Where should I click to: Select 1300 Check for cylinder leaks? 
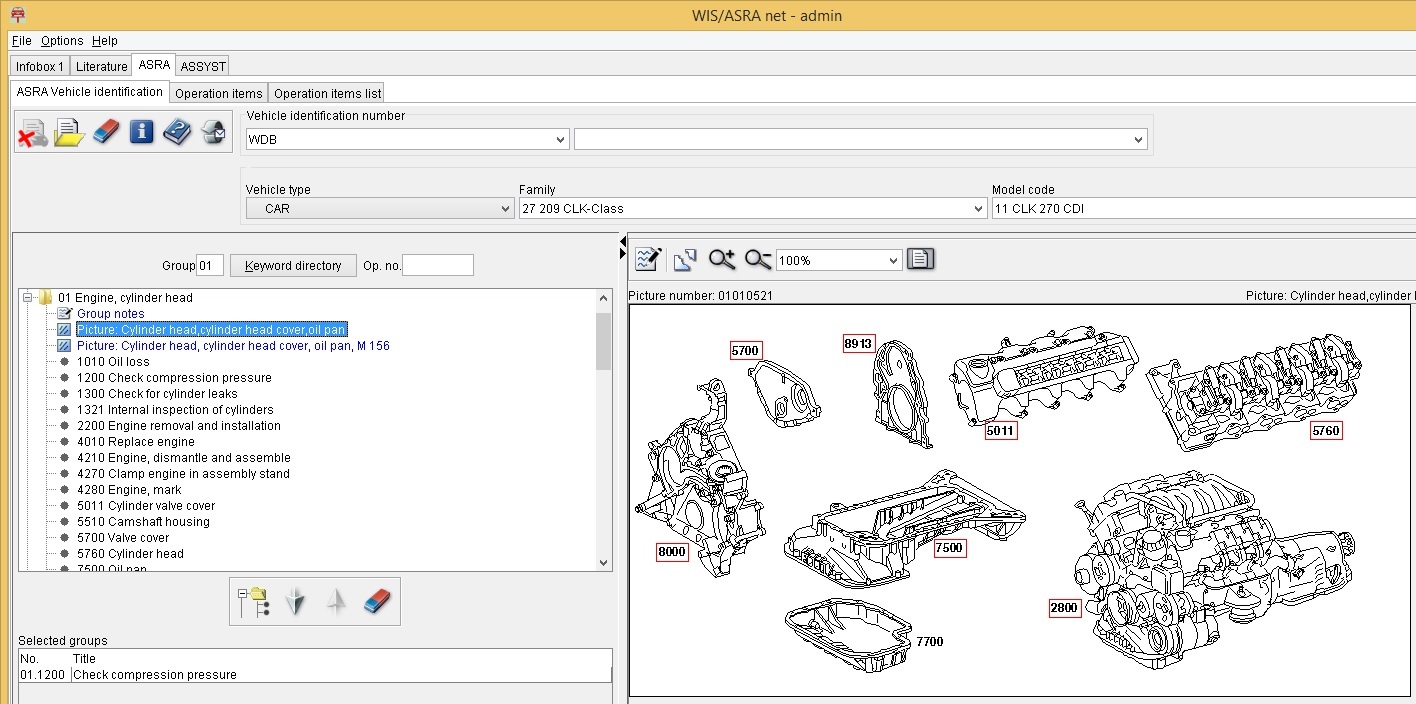click(157, 393)
